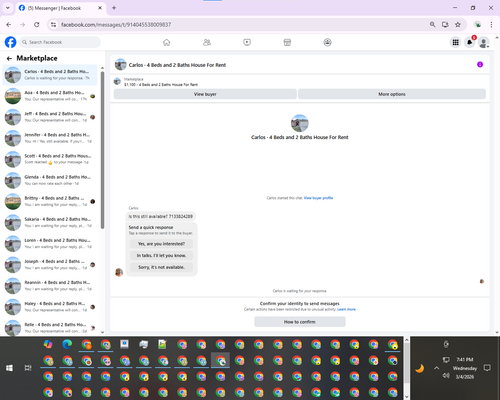
Task: Open the Windows Start button
Action: tap(9, 368)
